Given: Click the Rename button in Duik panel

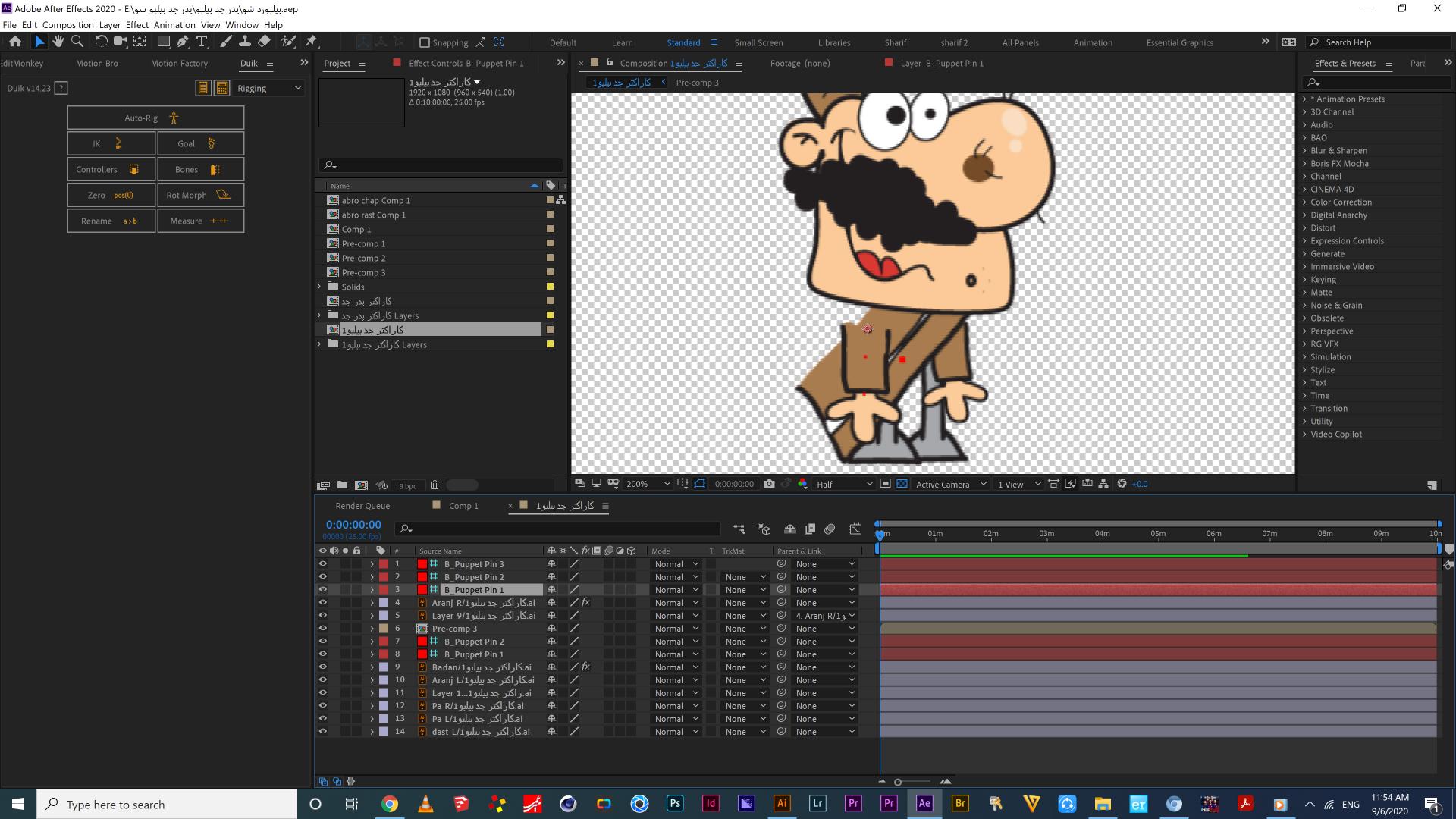Looking at the screenshot, I should 110,219.
